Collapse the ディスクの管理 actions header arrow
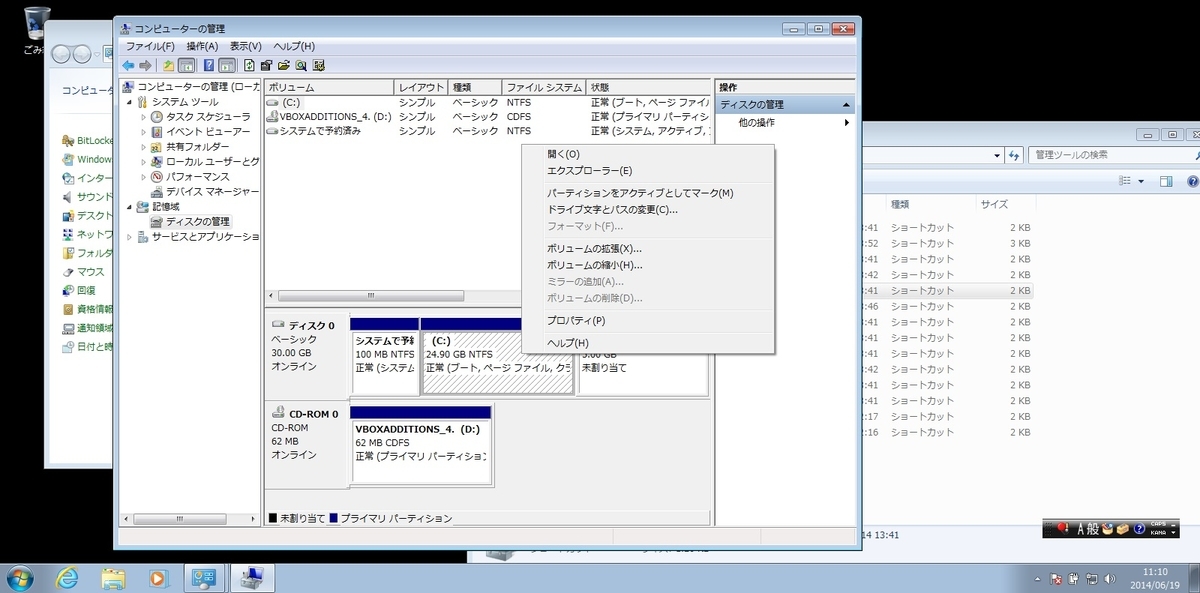This screenshot has height=593, width=1200. (846, 105)
